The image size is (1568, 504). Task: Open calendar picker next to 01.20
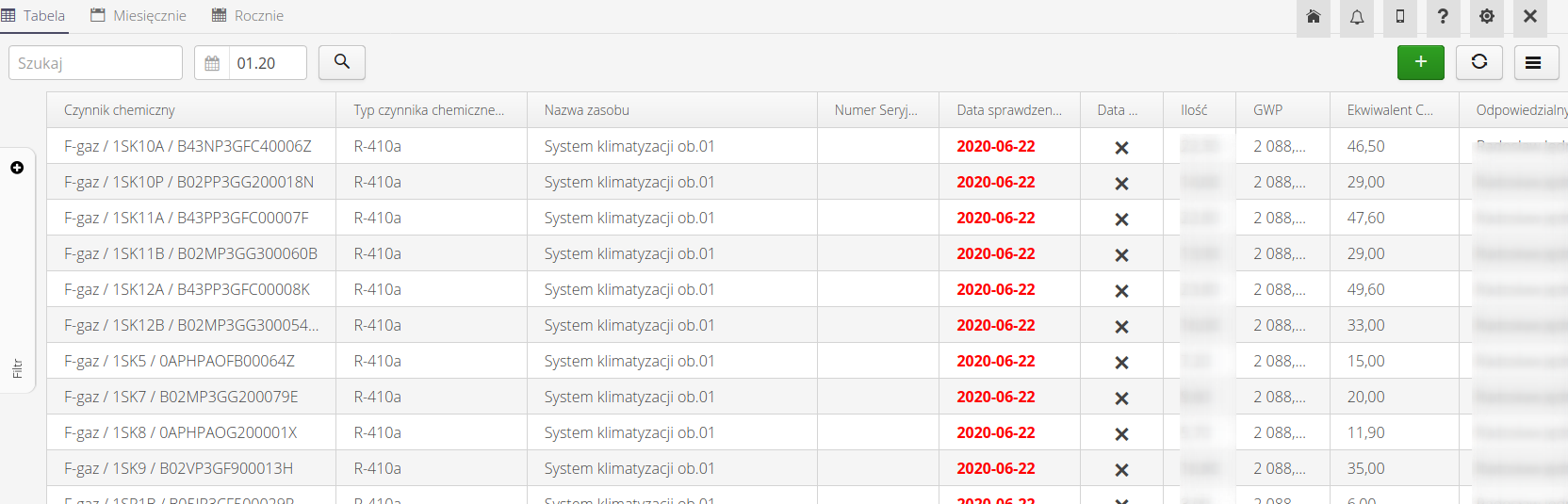click(212, 63)
